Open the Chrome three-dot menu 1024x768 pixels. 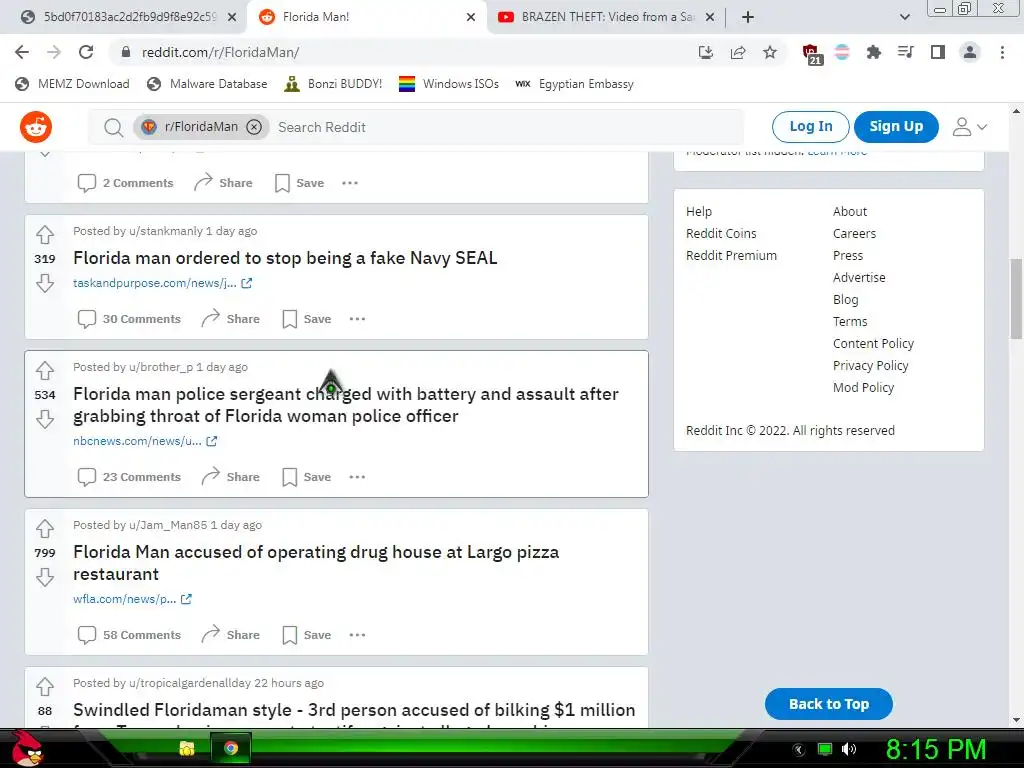point(1002,52)
